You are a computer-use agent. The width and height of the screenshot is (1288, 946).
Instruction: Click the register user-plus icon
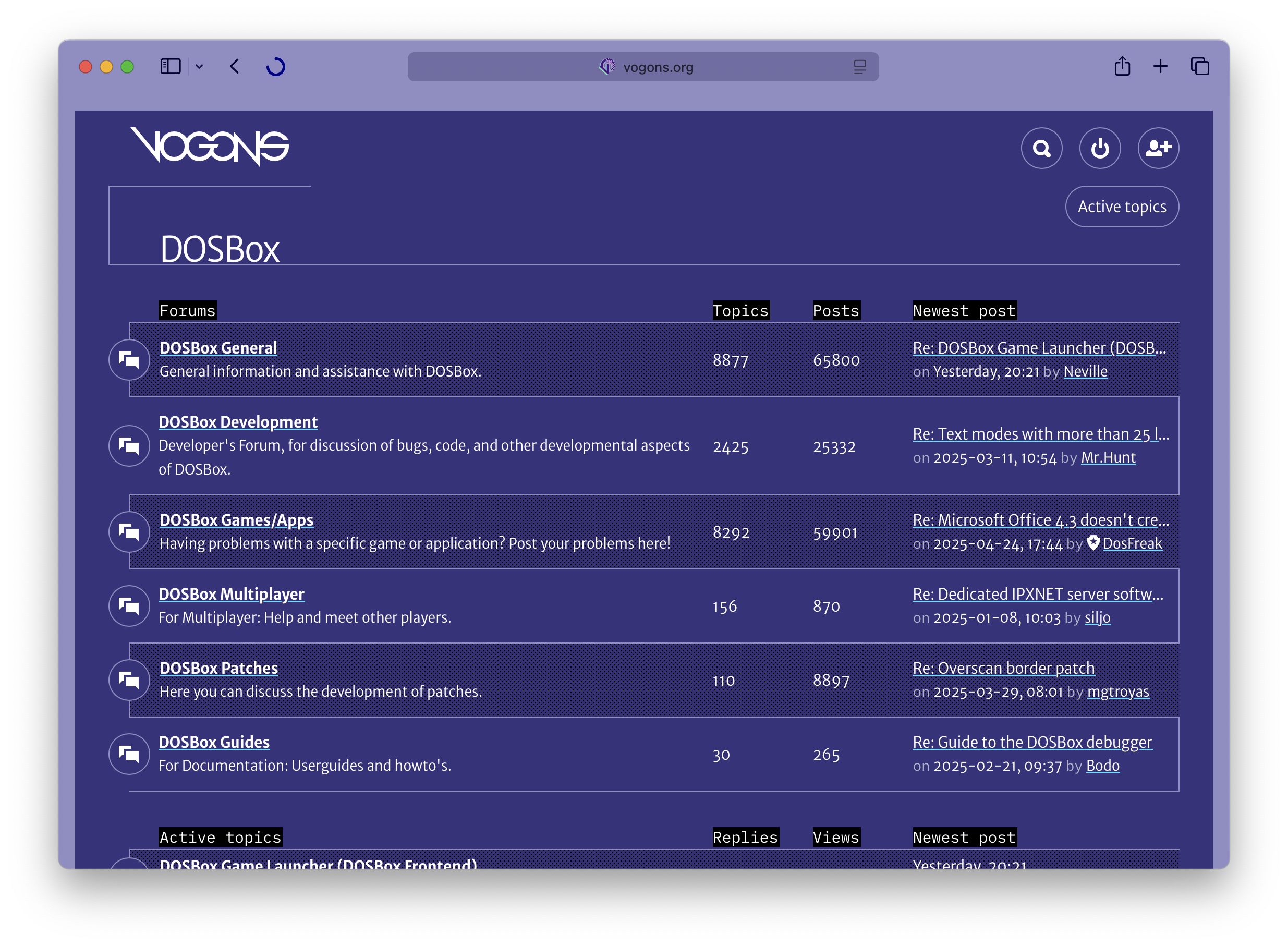(1158, 148)
